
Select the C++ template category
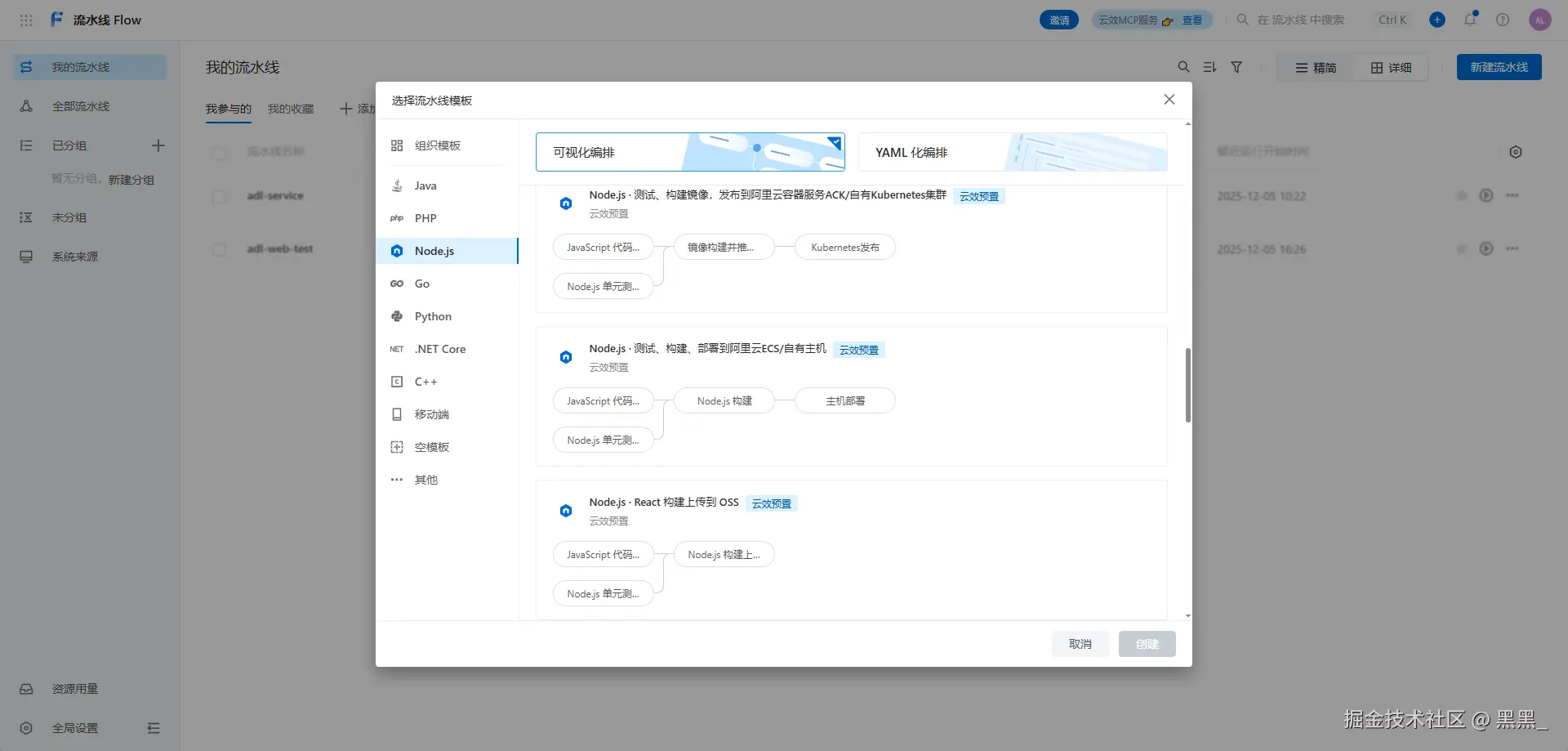(x=447, y=382)
